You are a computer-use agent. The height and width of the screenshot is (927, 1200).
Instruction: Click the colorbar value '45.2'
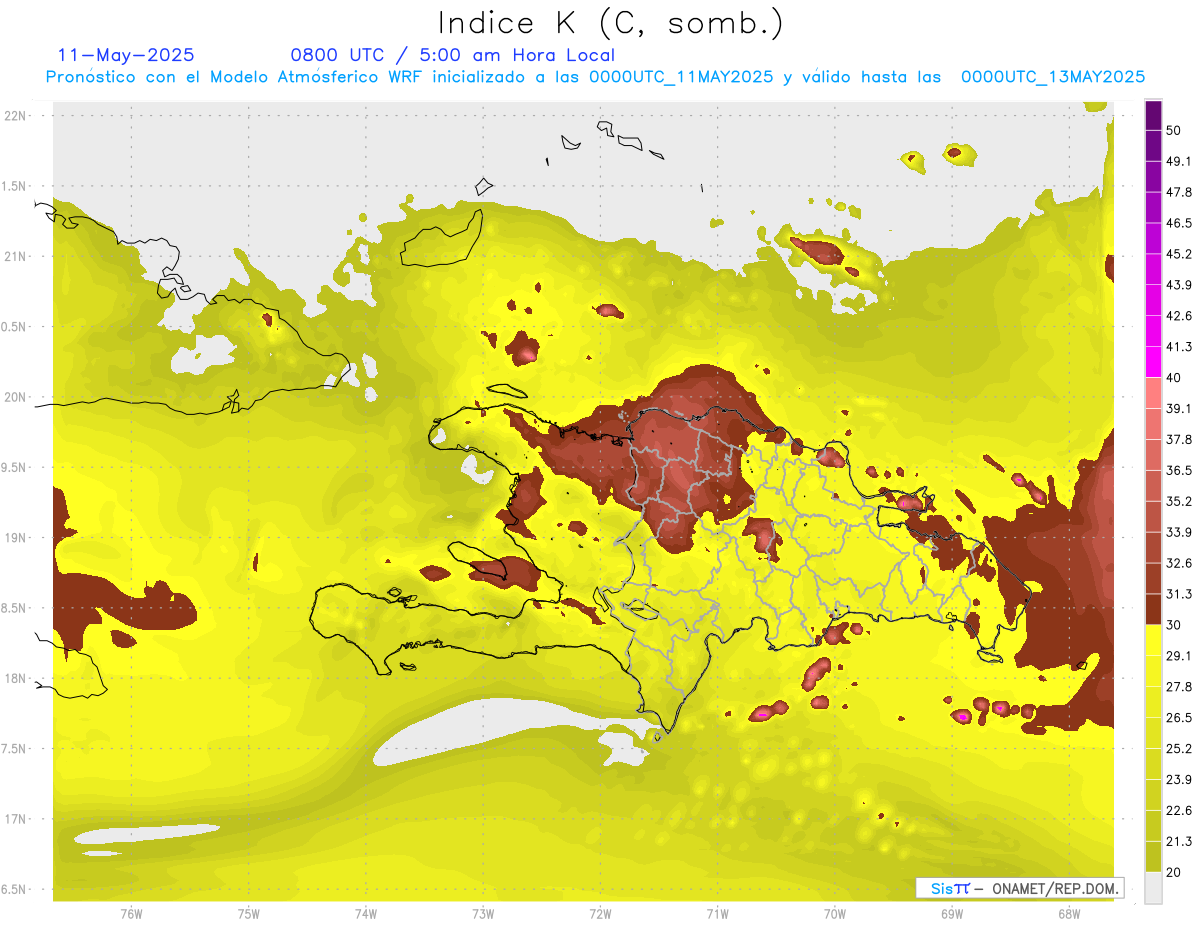click(x=1179, y=255)
